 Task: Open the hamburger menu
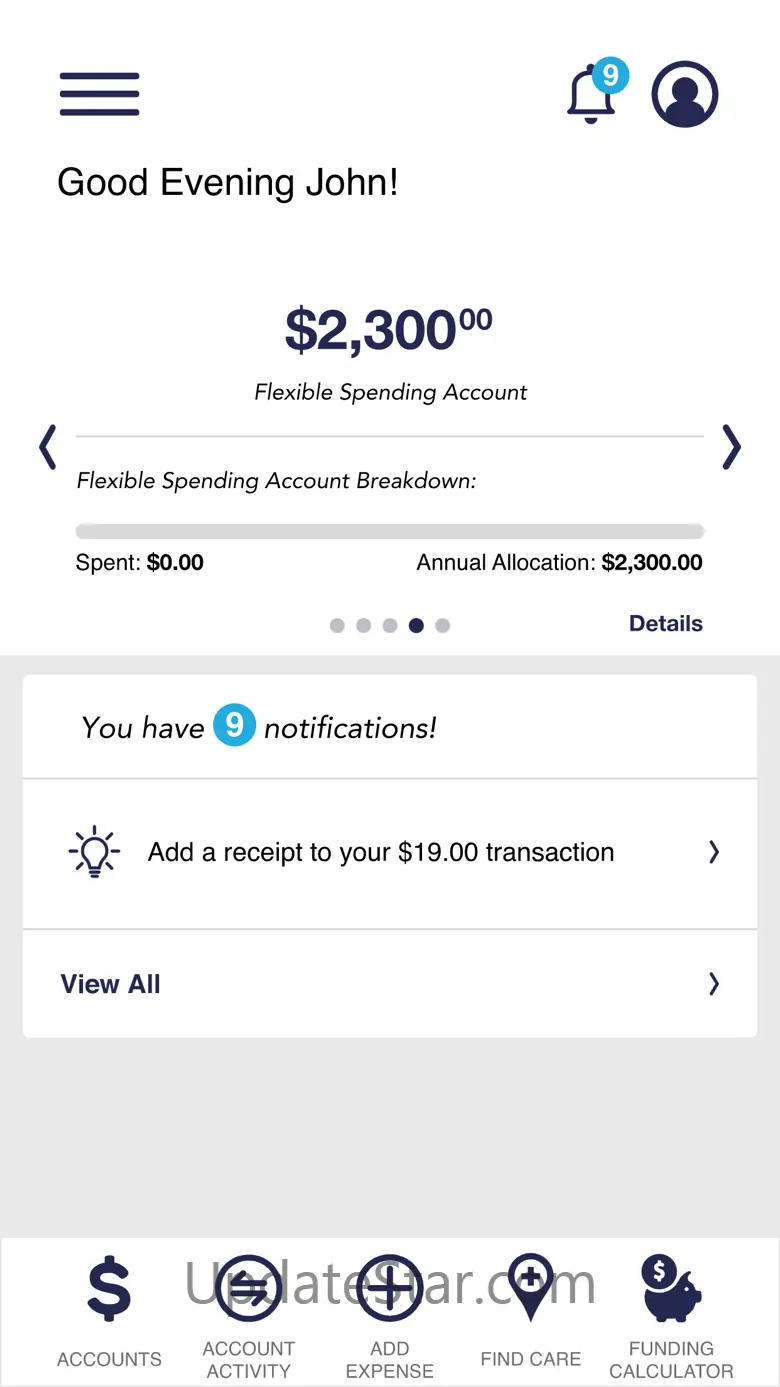(x=99, y=95)
